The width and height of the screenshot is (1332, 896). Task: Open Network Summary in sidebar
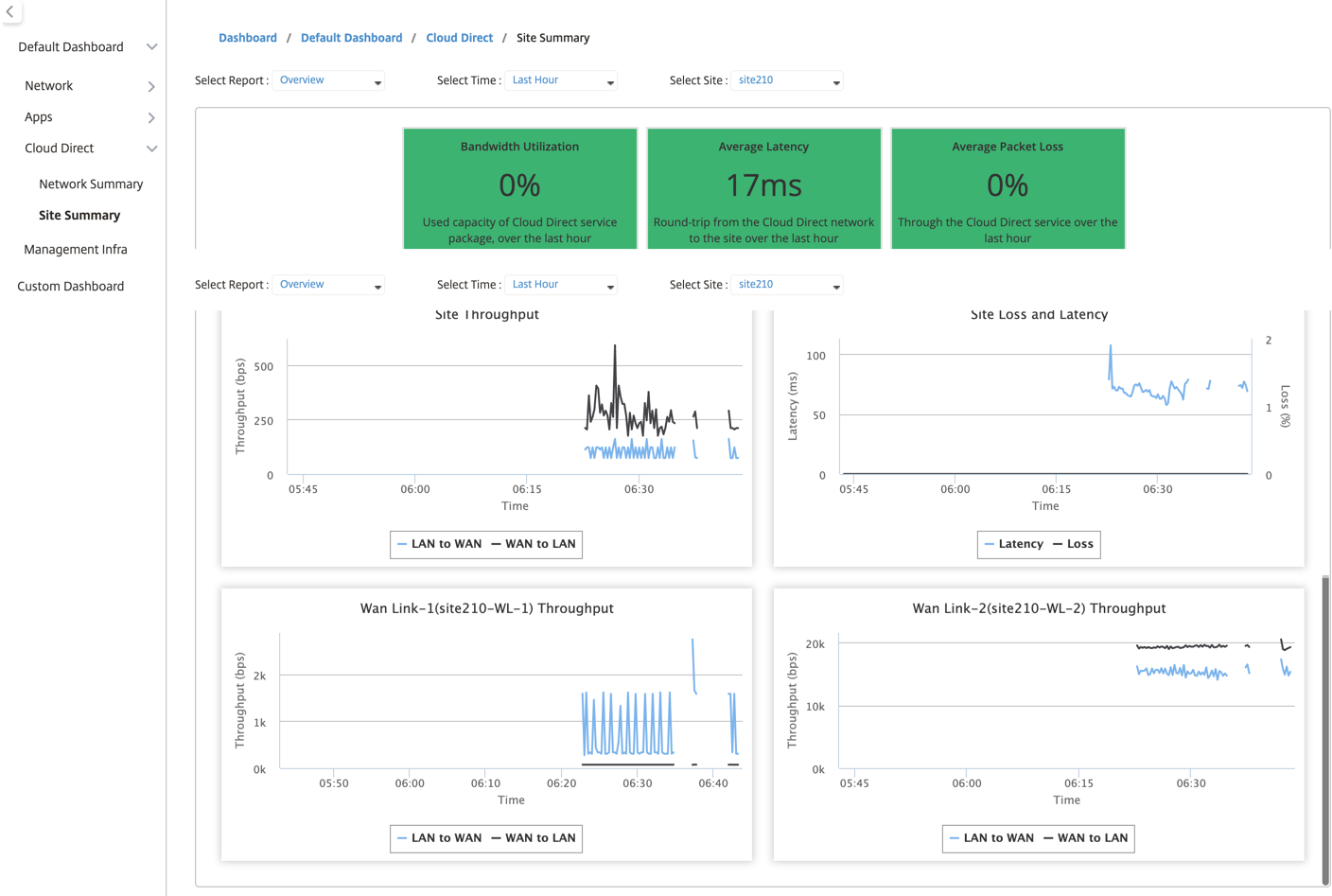pyautogui.click(x=91, y=184)
